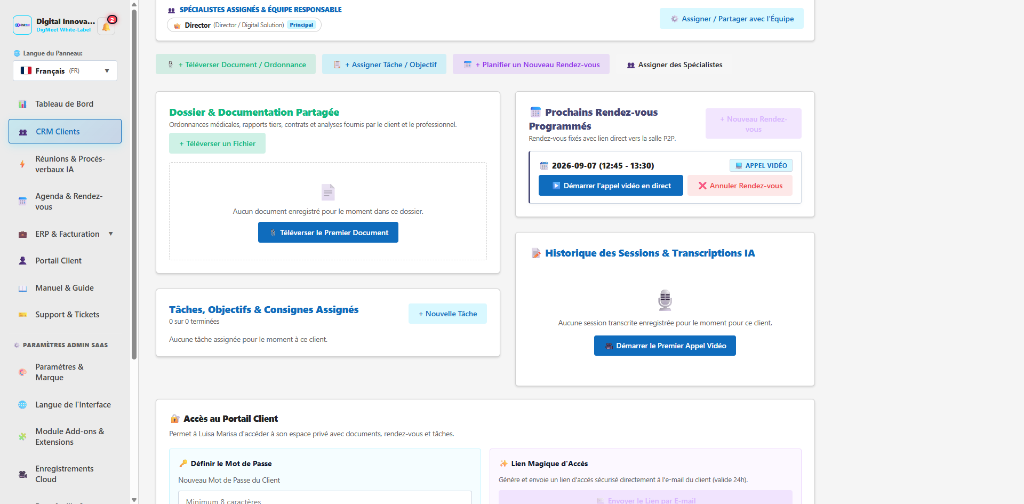The height and width of the screenshot is (504, 1024).
Task: Click the lightning icon for Réunions
Action: tap(23, 165)
